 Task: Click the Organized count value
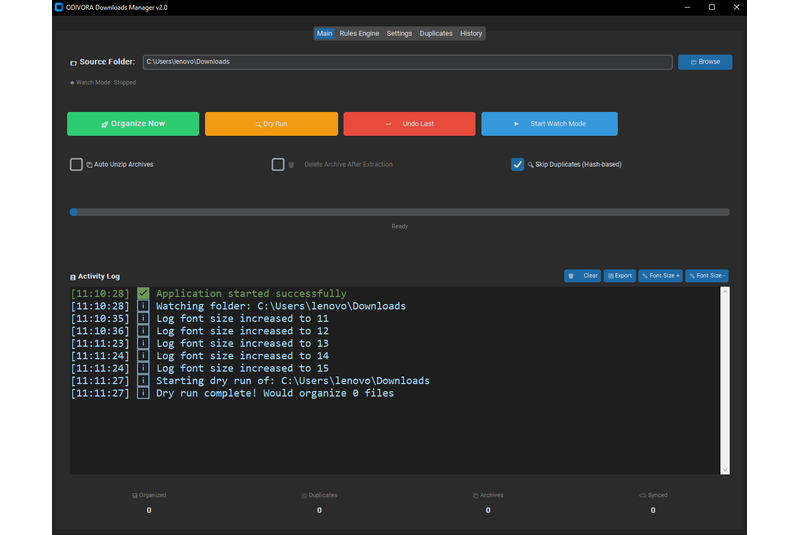[x=149, y=510]
